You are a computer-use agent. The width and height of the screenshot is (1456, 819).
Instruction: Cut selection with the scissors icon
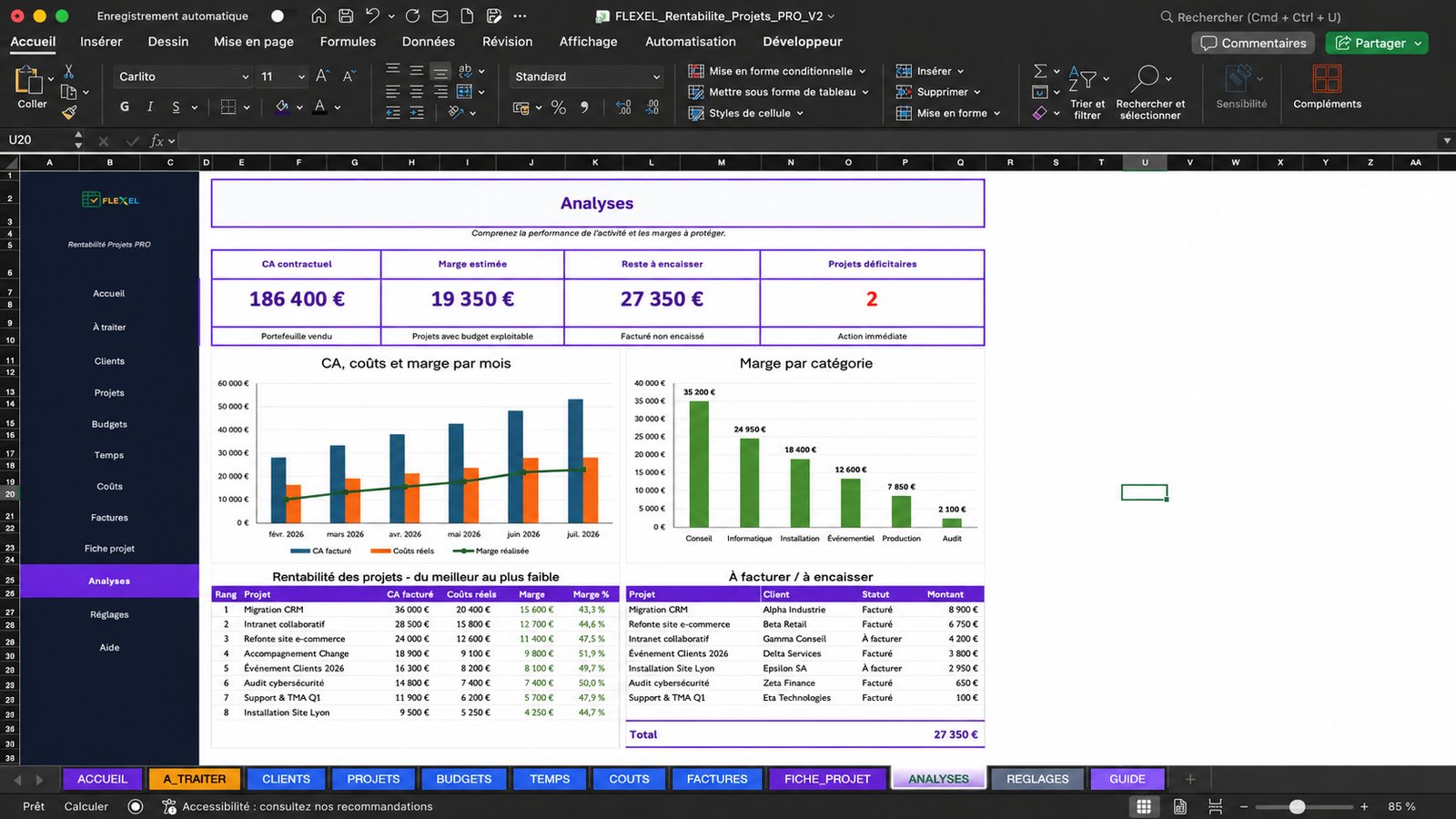point(68,72)
